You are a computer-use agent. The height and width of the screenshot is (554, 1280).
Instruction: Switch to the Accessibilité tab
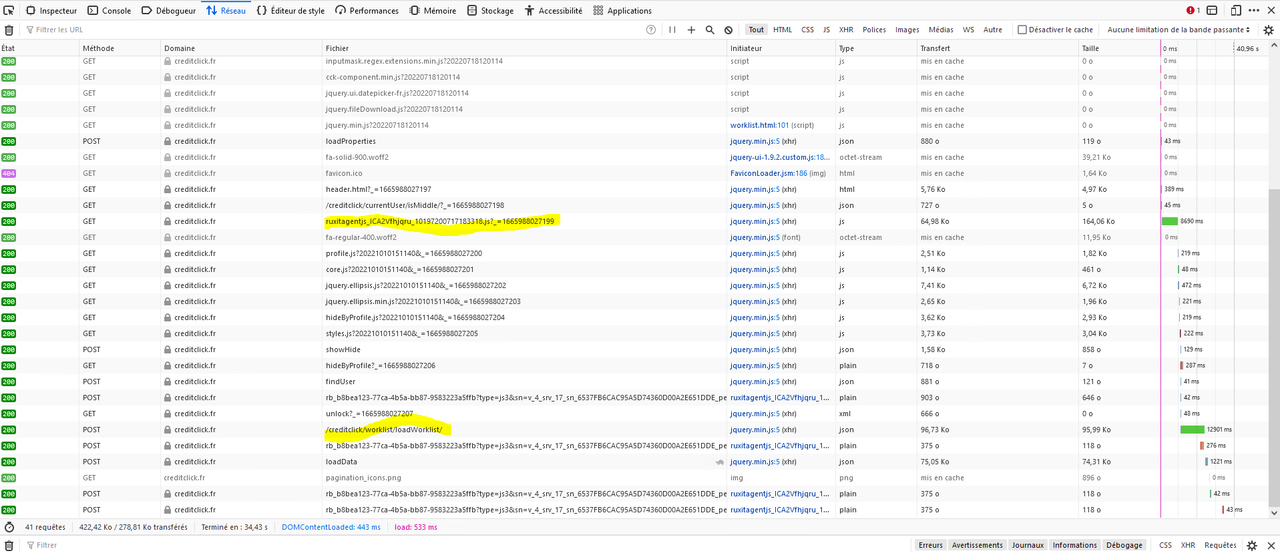[x=553, y=10]
